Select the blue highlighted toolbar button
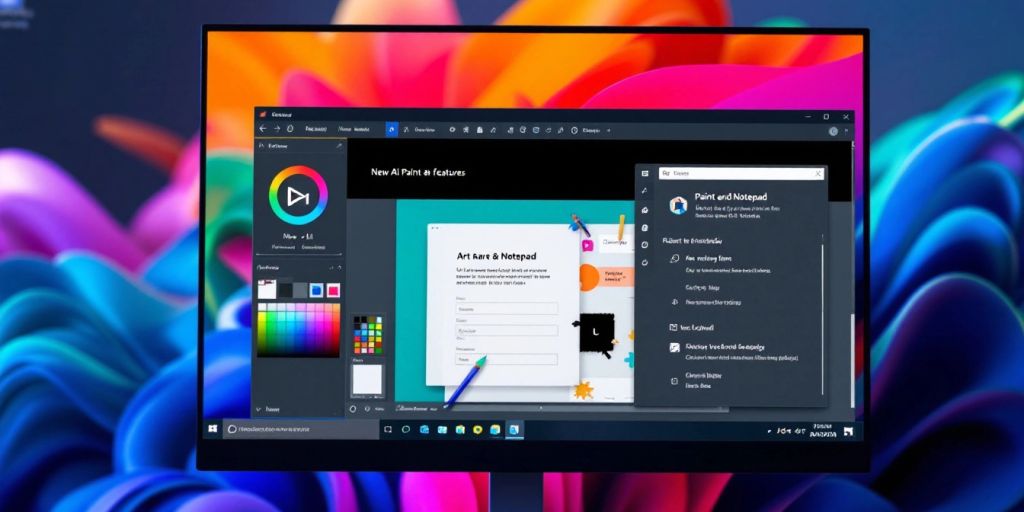The width and height of the screenshot is (1024, 512). (392, 130)
